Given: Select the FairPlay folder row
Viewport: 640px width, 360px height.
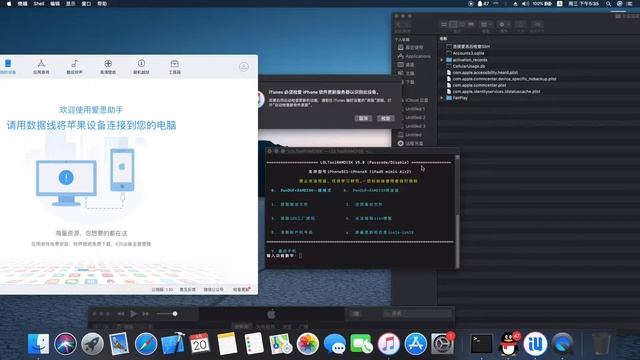Looking at the screenshot, I should (x=460, y=98).
